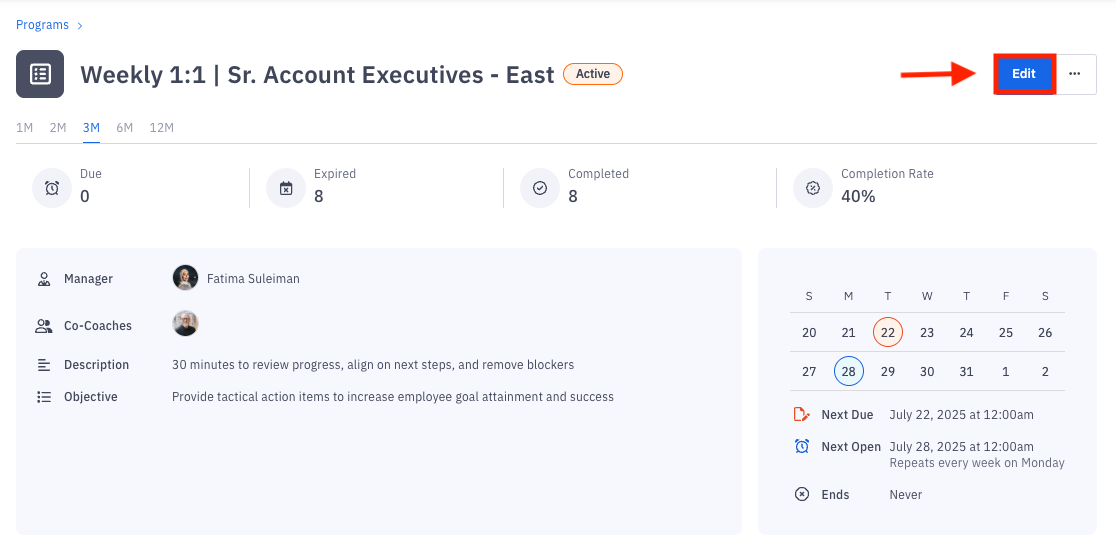This screenshot has width=1116, height=547.
Task: Click the Expired calendar icon
Action: click(286, 188)
